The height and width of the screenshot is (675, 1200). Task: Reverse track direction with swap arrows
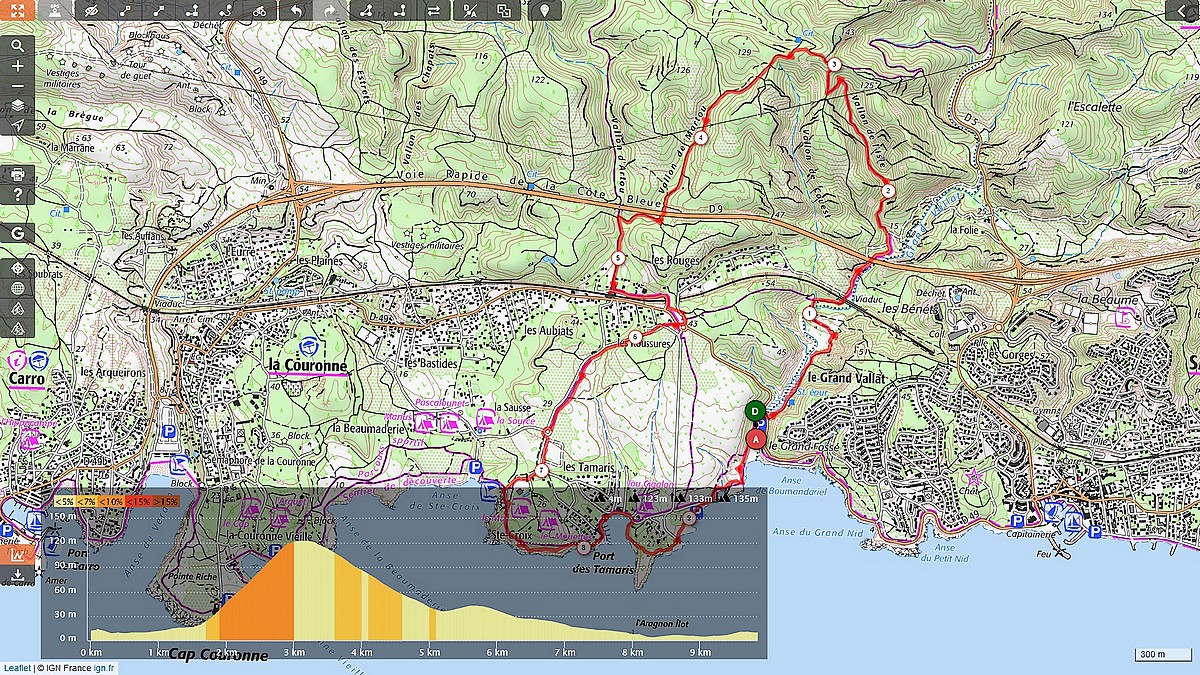coord(434,11)
